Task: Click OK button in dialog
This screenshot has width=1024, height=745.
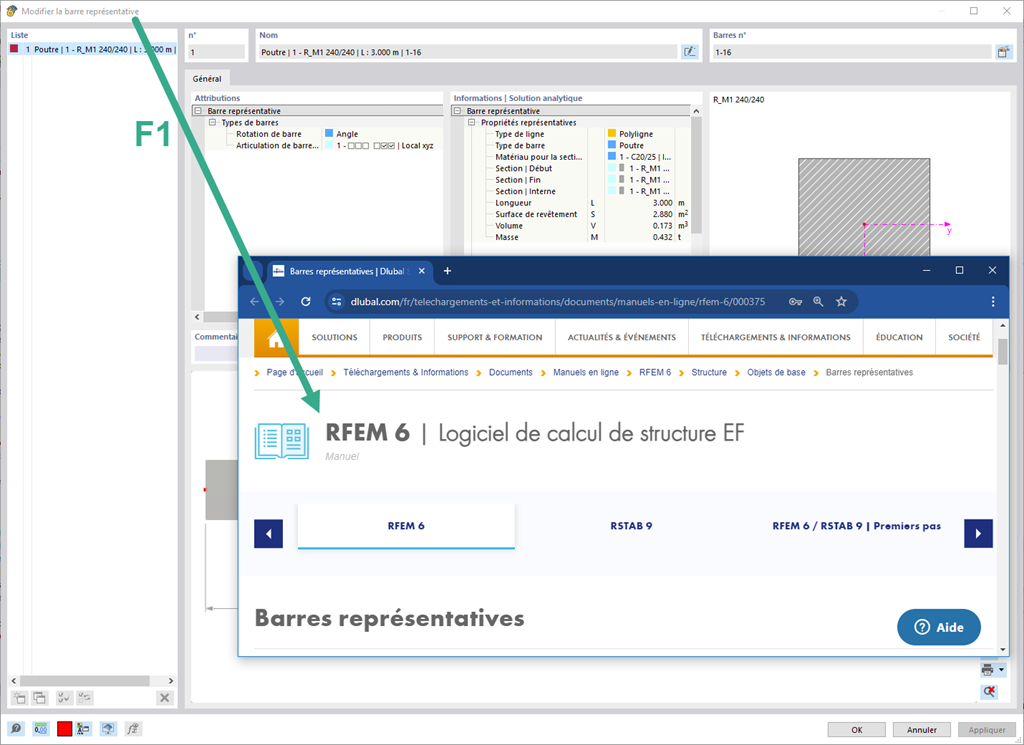Action: point(857,730)
